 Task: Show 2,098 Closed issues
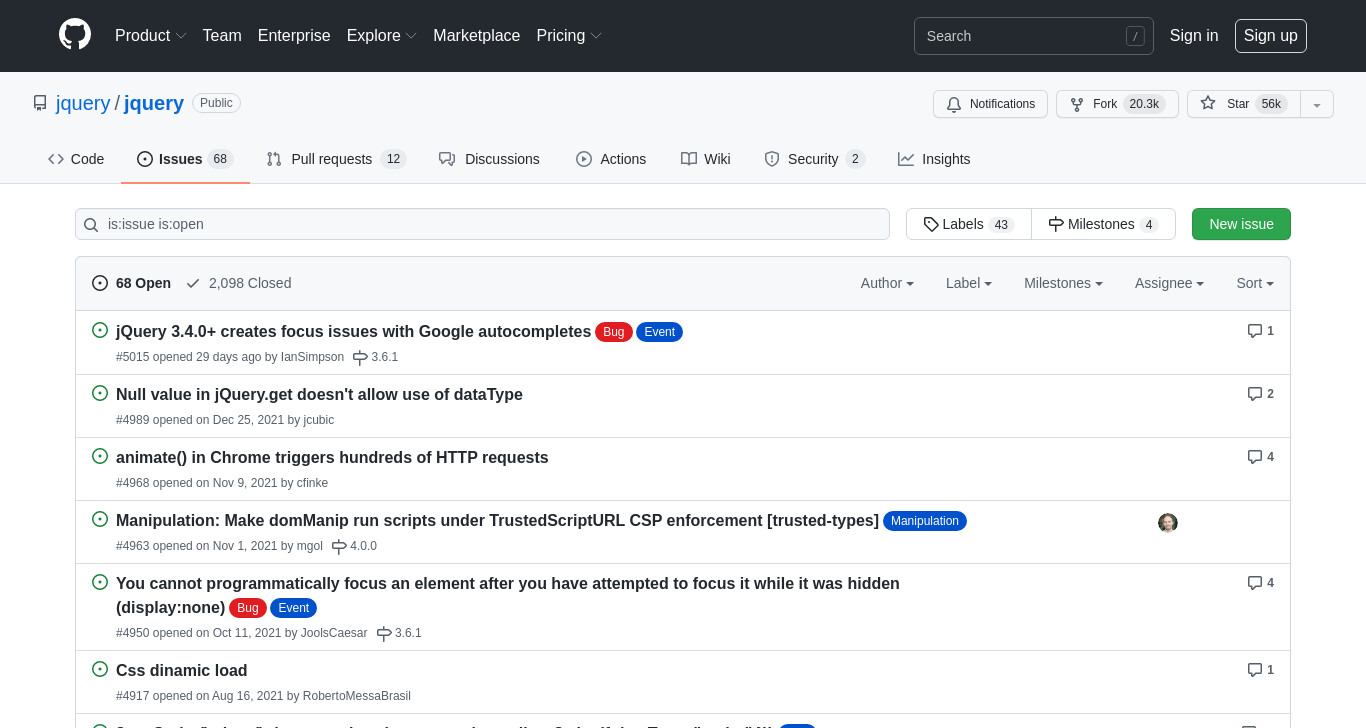238,283
